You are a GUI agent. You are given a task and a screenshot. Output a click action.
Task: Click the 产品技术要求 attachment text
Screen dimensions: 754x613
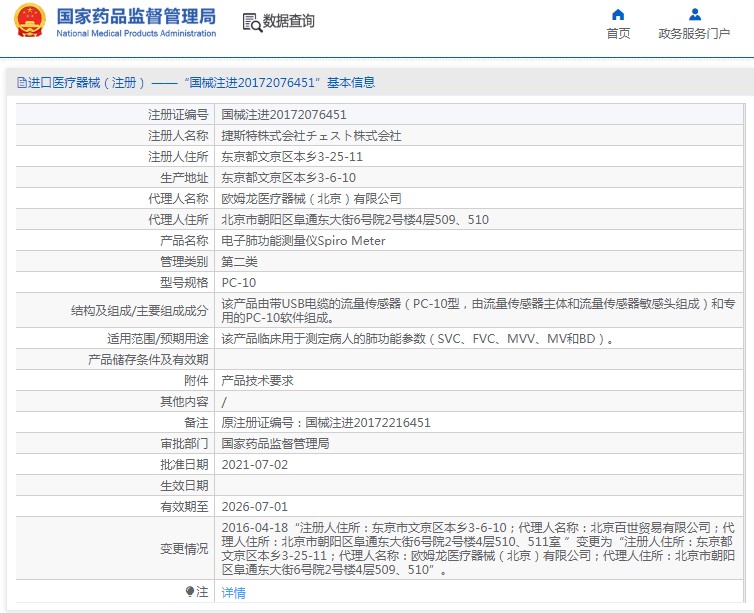click(x=257, y=381)
